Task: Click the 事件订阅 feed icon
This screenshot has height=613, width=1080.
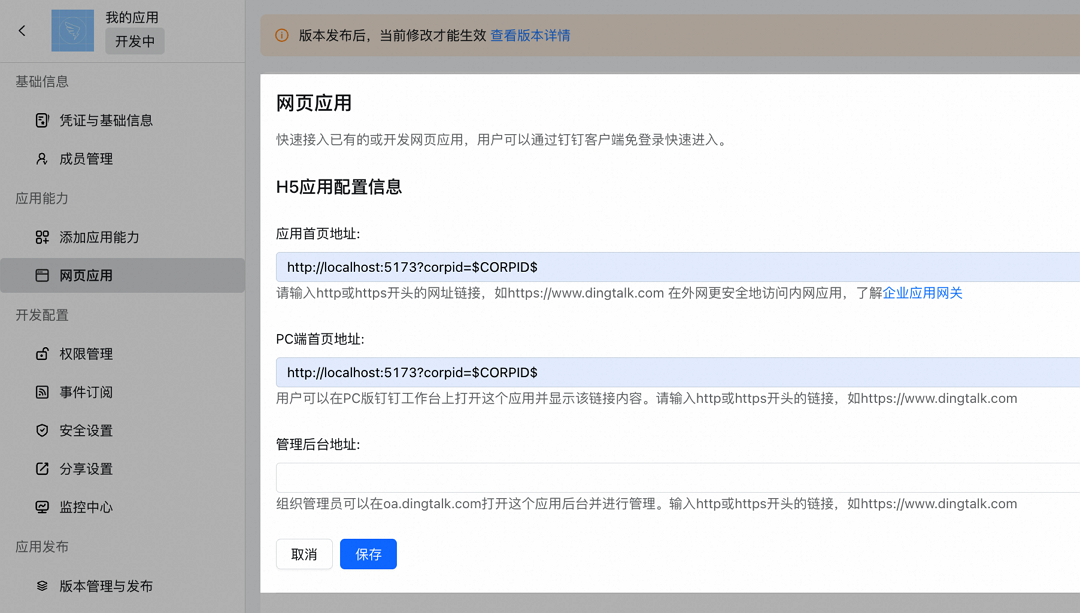Action: point(42,392)
